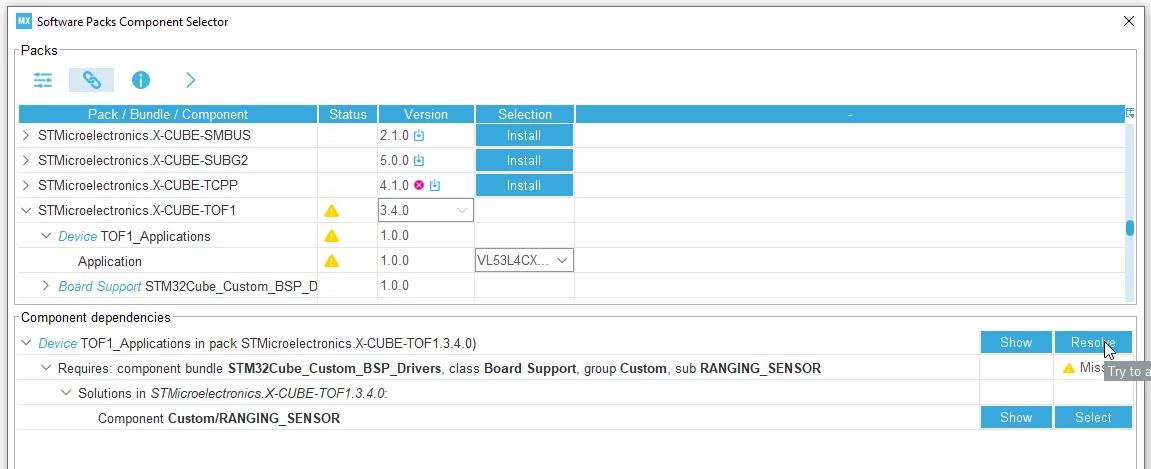Click the Version column header

[426, 114]
